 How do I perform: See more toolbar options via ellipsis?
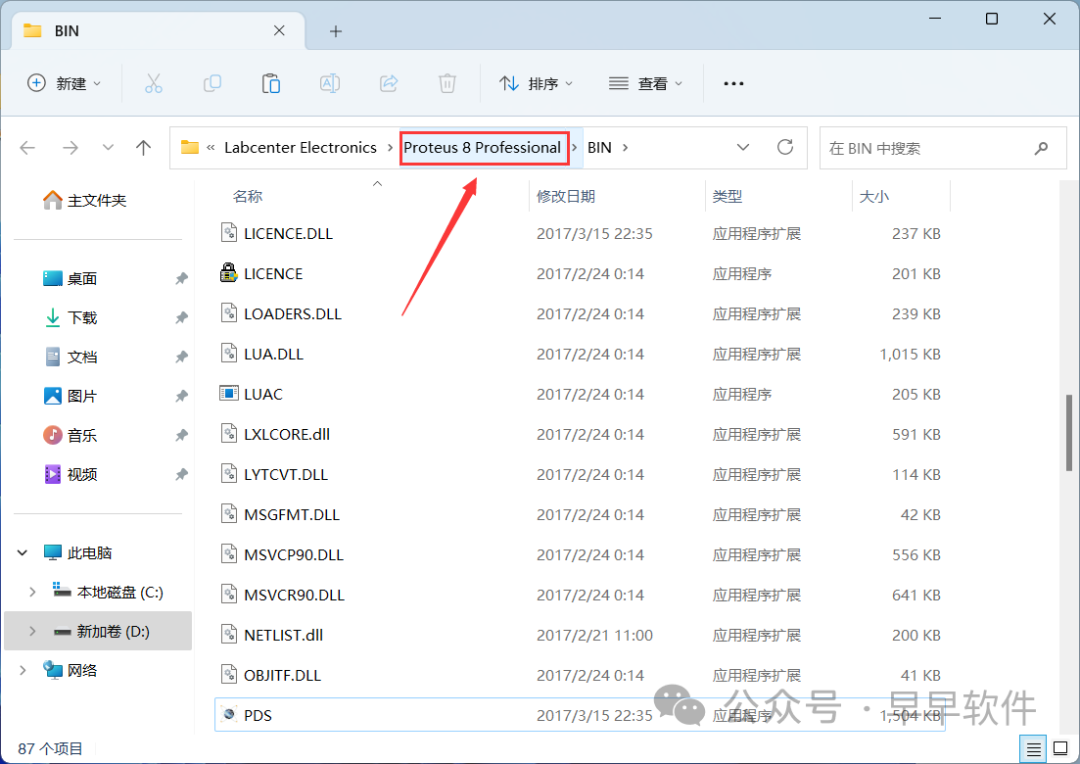[x=733, y=83]
